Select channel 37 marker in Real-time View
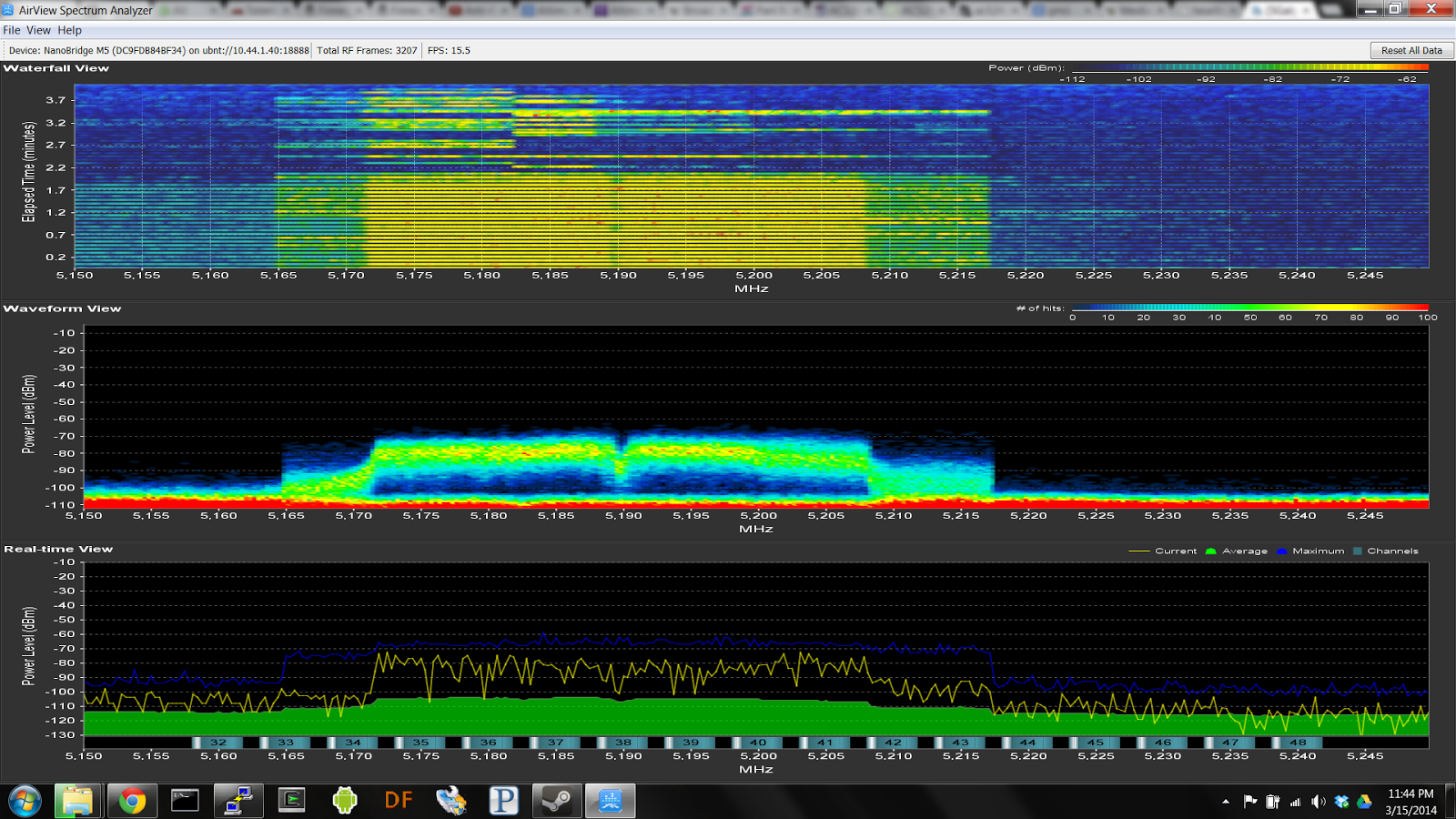Viewport: 1456px width, 819px height. [556, 743]
